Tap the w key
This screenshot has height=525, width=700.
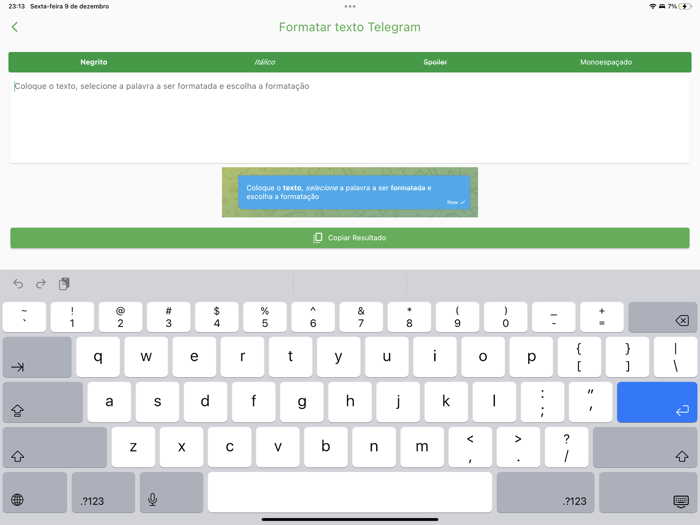[146, 357]
